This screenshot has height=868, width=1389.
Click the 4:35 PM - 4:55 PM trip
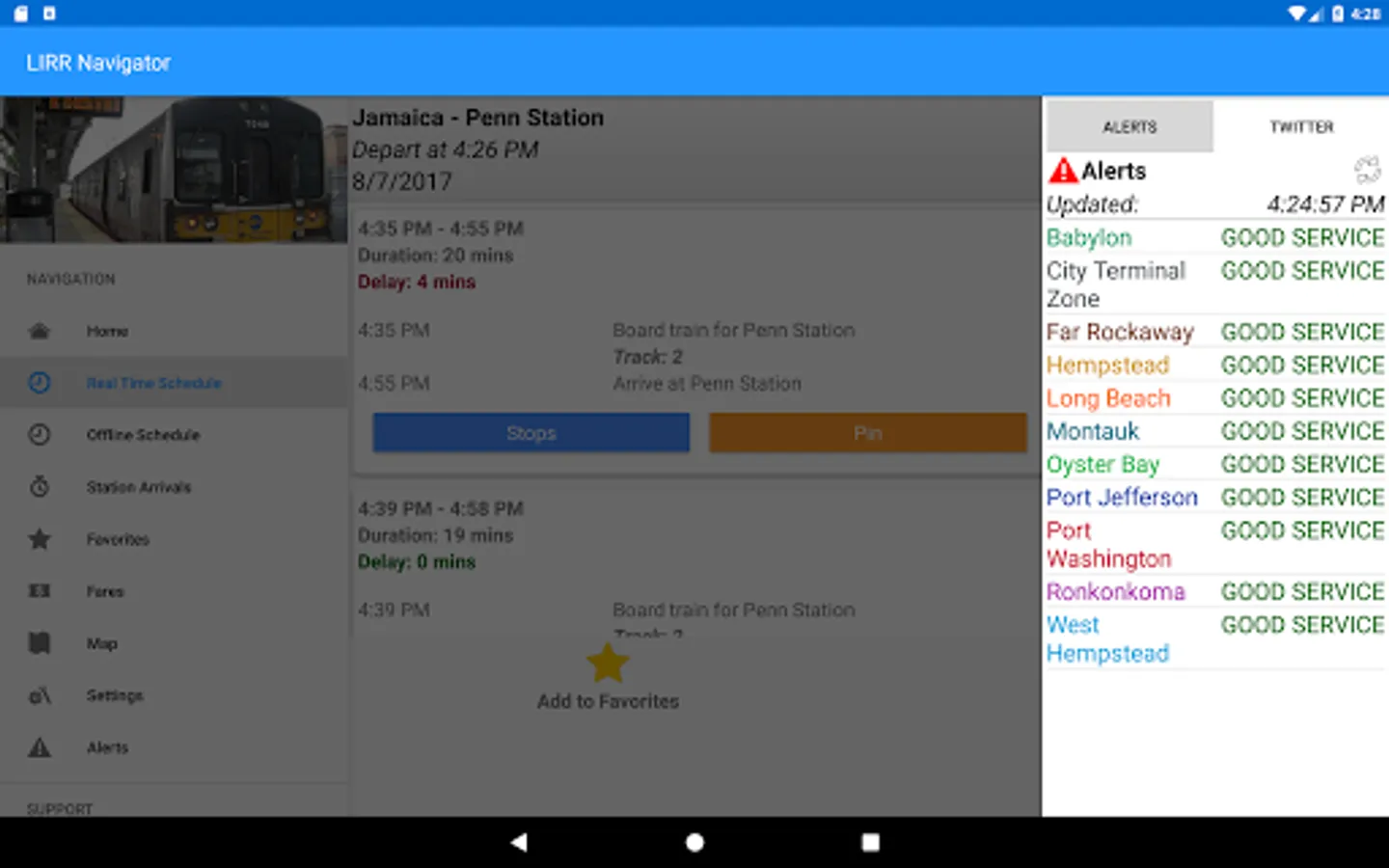(441, 229)
